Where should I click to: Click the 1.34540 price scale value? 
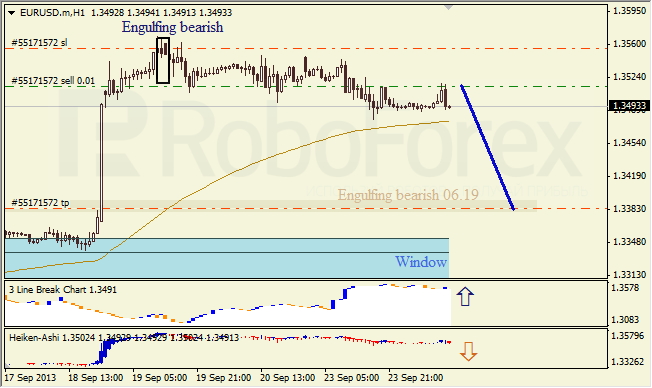(x=630, y=143)
